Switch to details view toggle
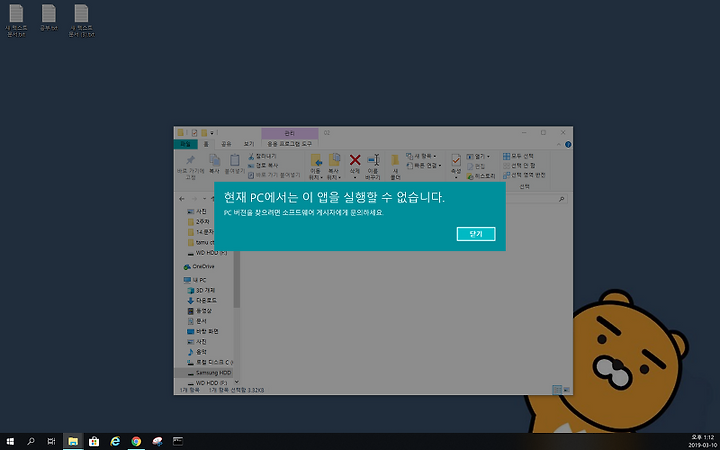The image size is (720, 450). (x=557, y=390)
